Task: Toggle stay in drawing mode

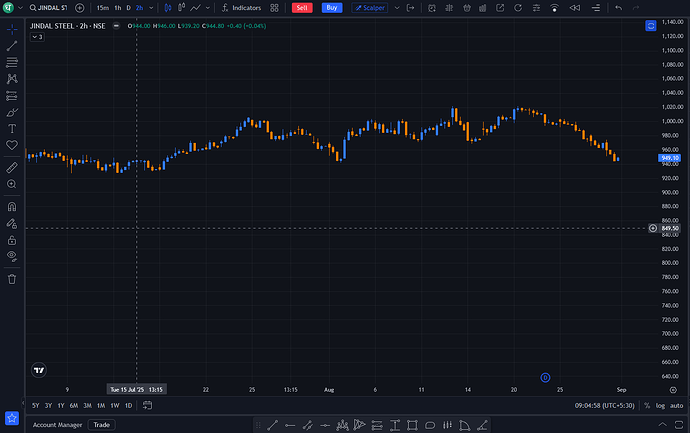Action: [12, 224]
